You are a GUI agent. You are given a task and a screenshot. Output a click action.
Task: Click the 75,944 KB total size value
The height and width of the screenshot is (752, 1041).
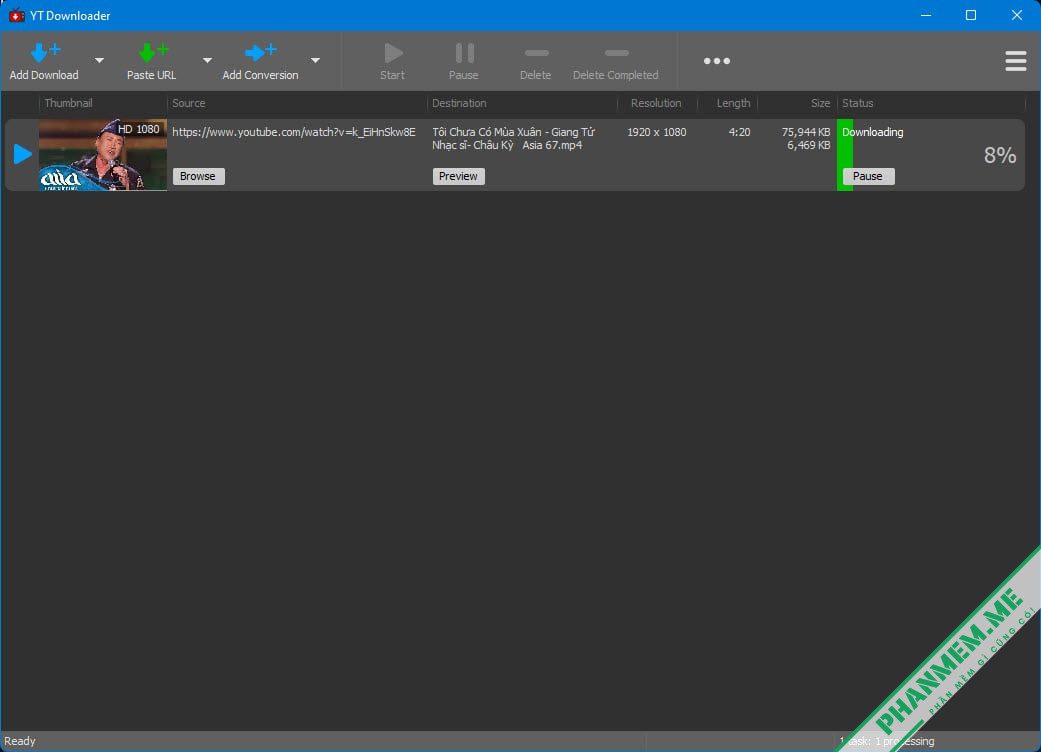[x=805, y=132]
